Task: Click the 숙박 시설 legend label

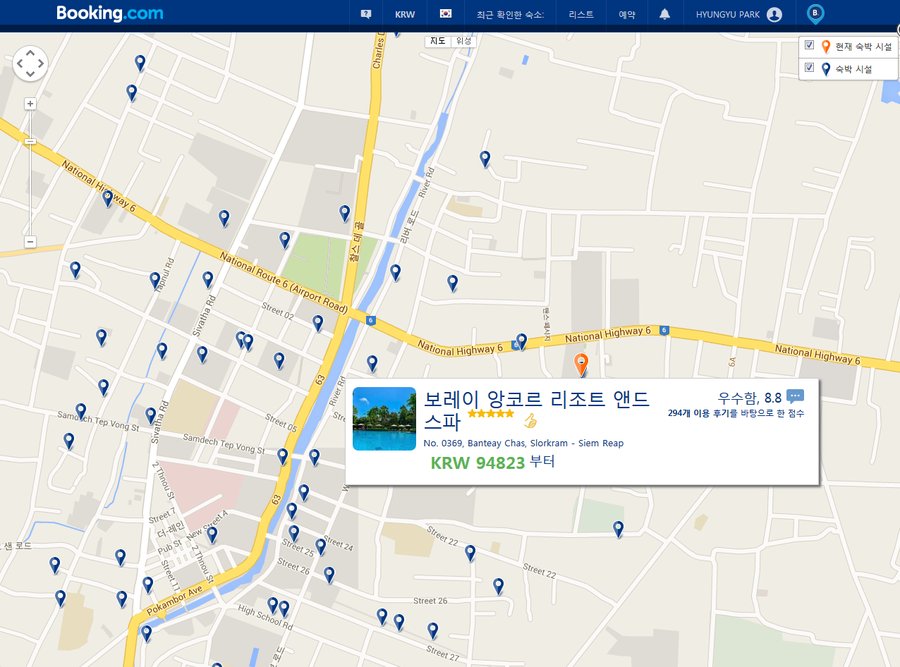Action: pyautogui.click(x=854, y=69)
